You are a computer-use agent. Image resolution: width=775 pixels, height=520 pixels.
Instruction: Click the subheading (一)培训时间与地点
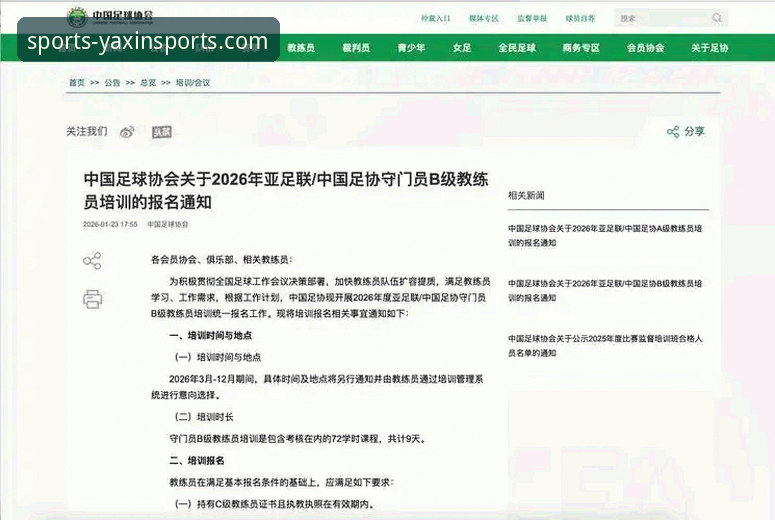(218, 357)
